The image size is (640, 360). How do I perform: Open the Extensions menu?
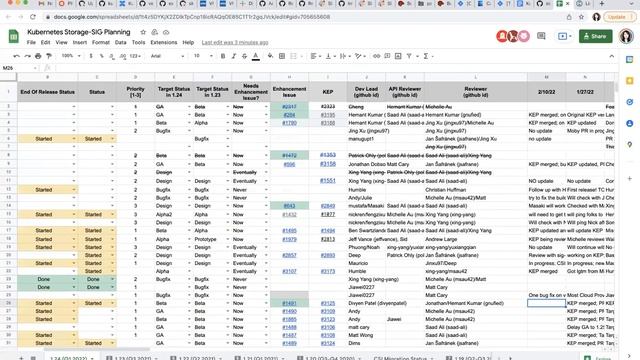click(x=164, y=42)
